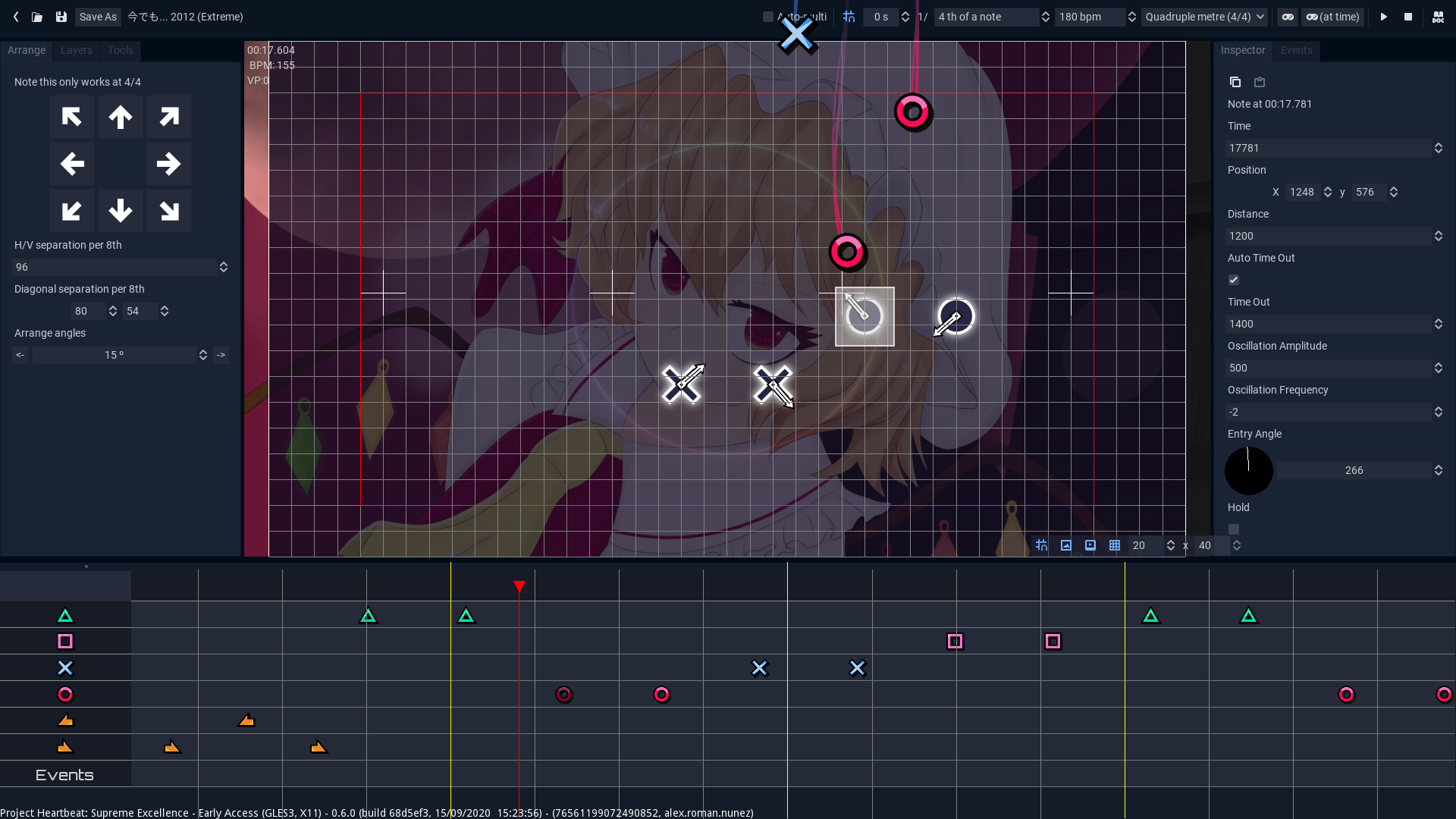Arrange notes rightward with right arrow
This screenshot has height=819, width=1456.
[169, 164]
